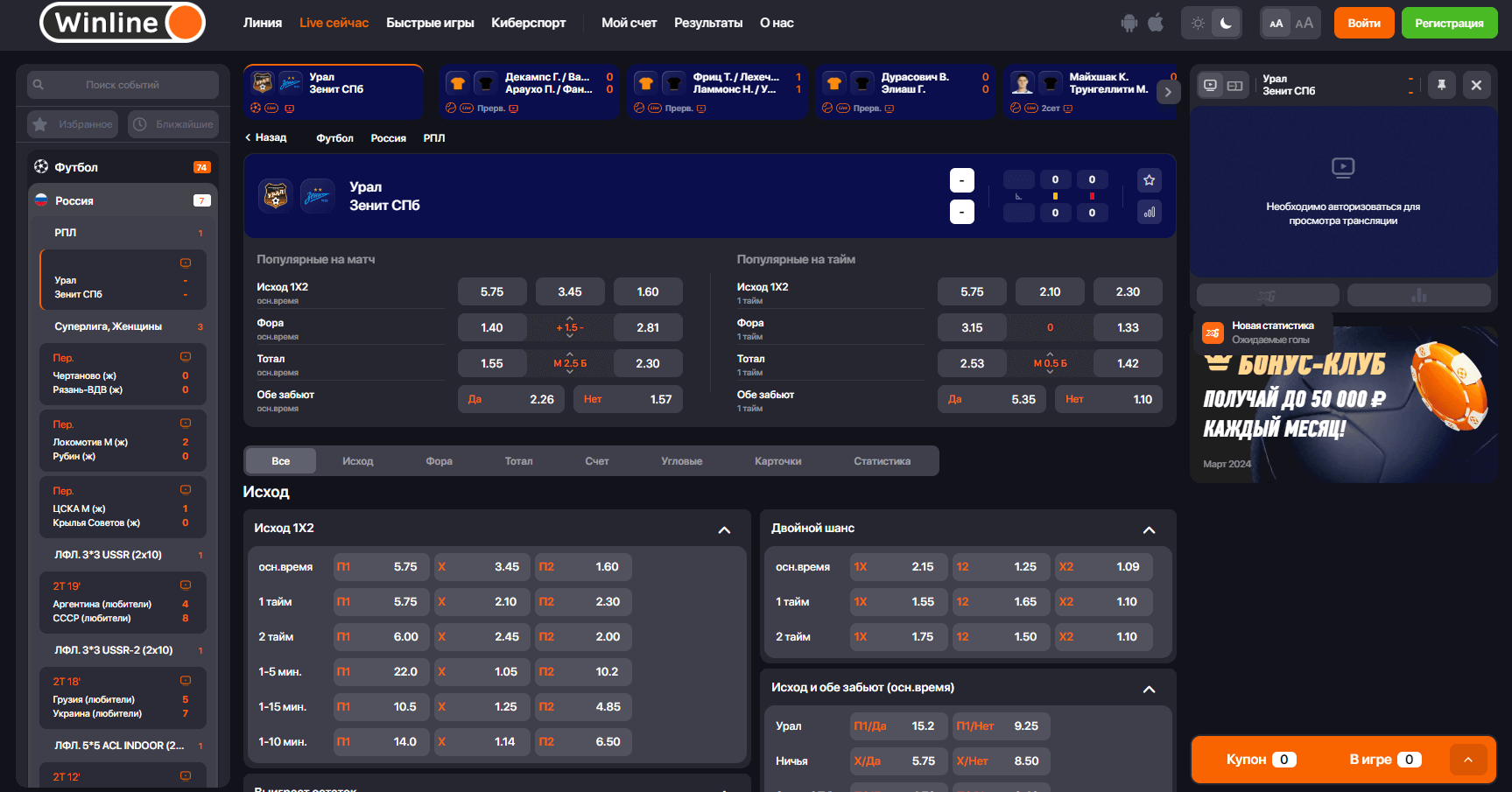Go to Быстрые игры
The height and width of the screenshot is (792, 1512).
[430, 23]
